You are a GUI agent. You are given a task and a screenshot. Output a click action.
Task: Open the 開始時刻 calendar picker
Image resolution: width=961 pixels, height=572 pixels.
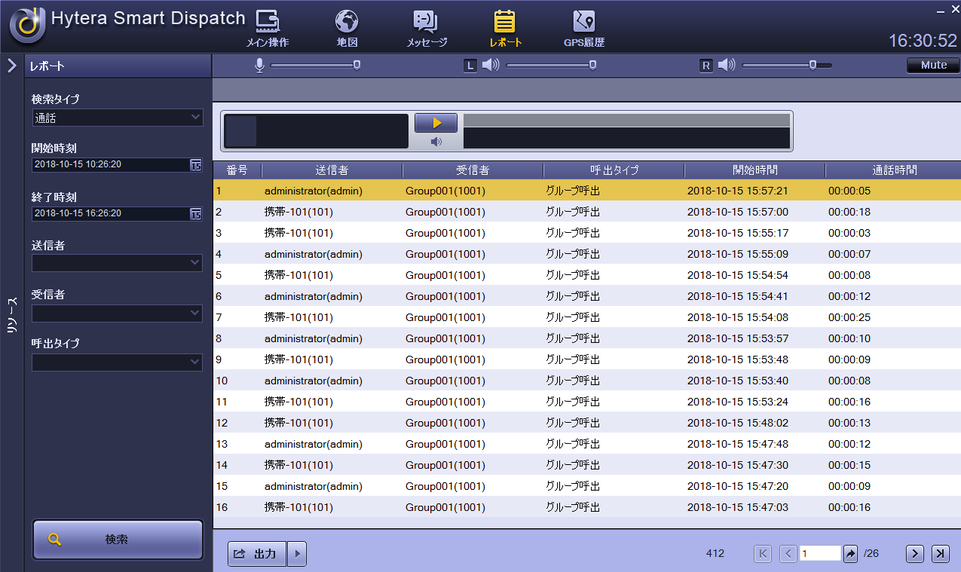196,164
